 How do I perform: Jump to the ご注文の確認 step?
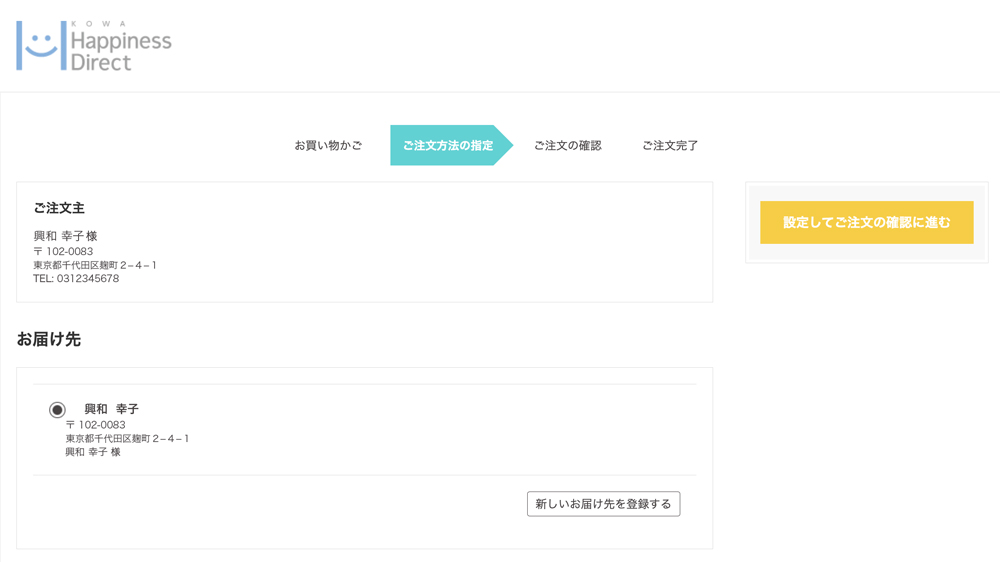click(567, 146)
